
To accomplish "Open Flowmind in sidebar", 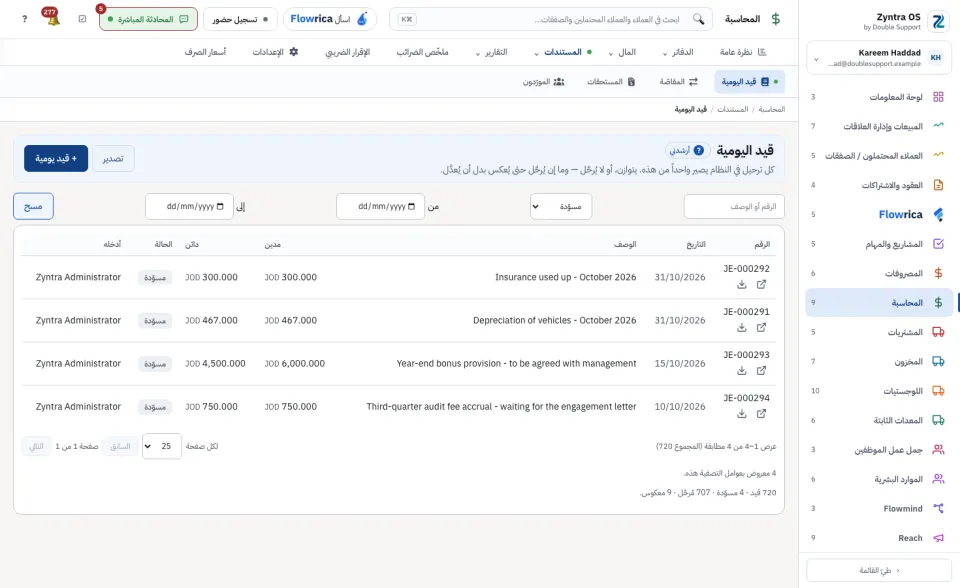I will click(x=879, y=508).
